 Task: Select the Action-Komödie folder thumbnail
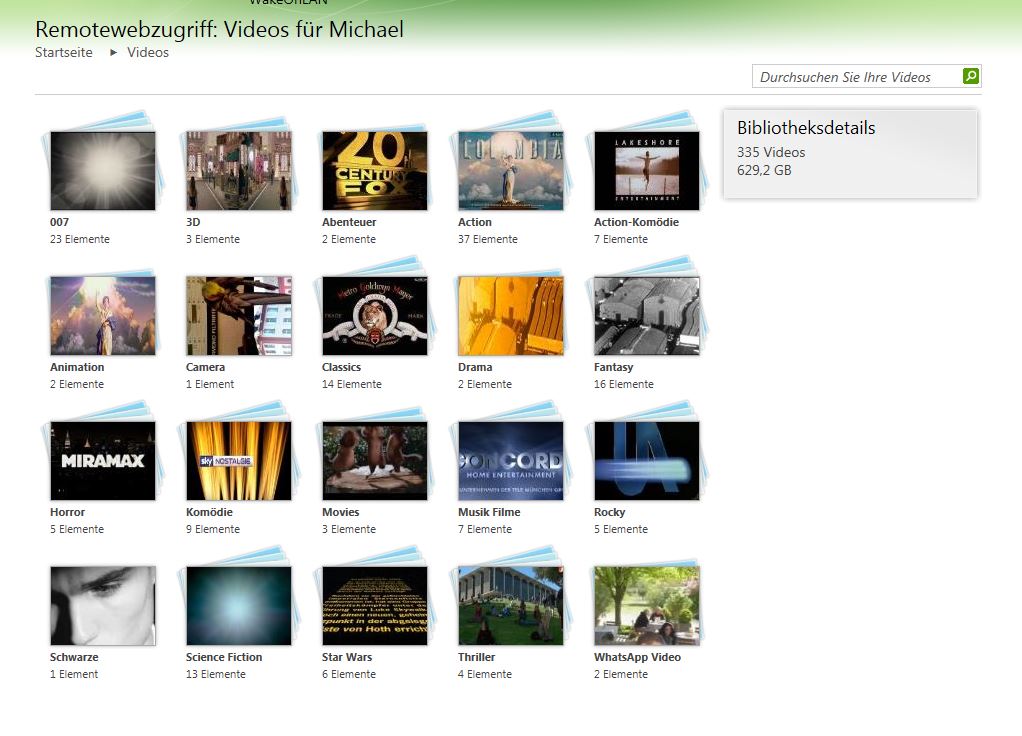pyautogui.click(x=647, y=170)
